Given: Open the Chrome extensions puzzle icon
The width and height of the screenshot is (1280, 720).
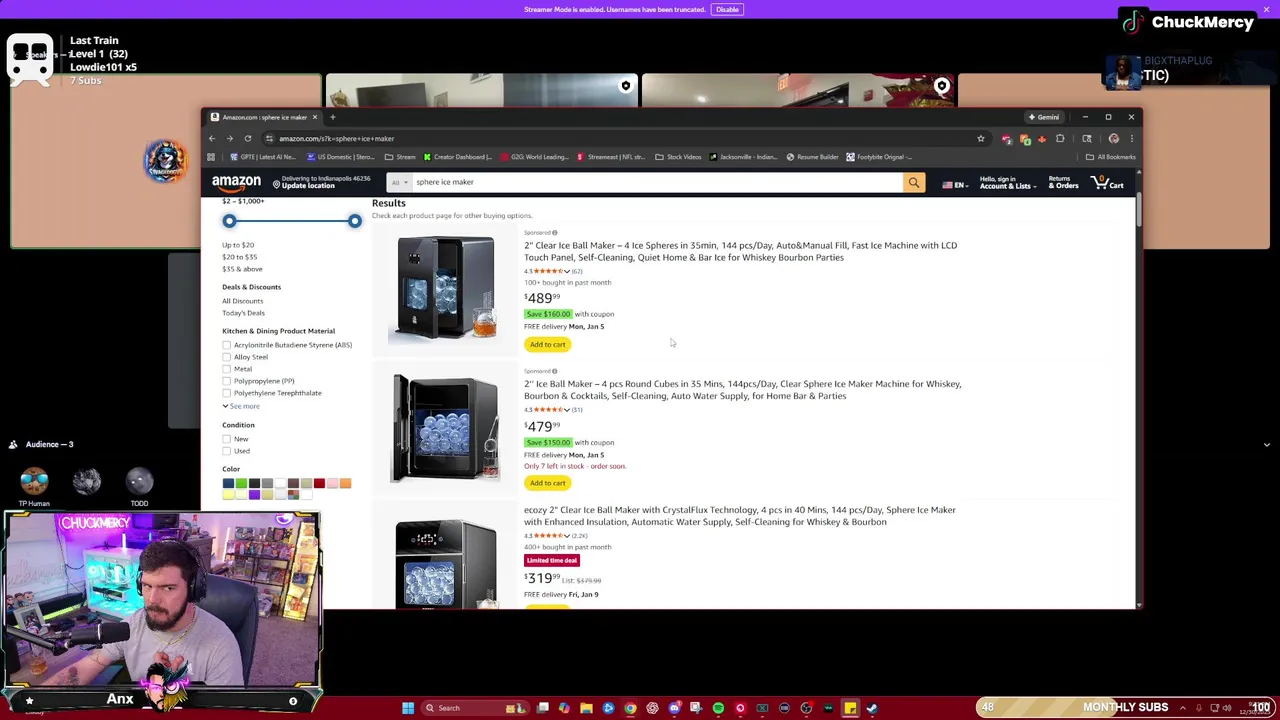Looking at the screenshot, I should [1060, 139].
